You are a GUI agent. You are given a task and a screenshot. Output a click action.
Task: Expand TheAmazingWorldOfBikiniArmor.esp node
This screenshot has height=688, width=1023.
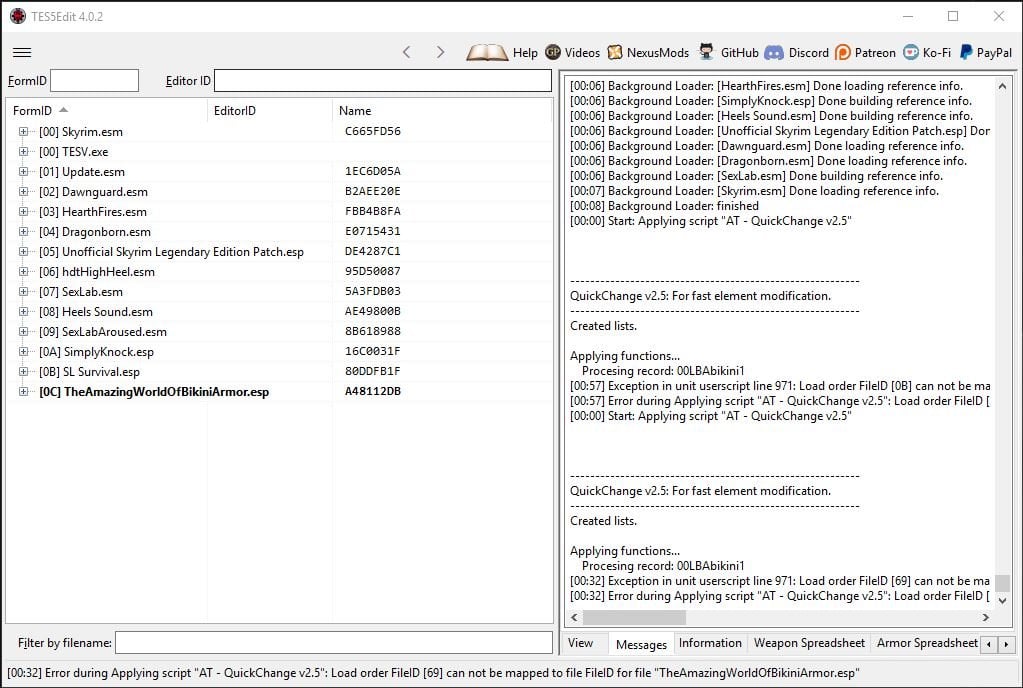click(x=23, y=391)
